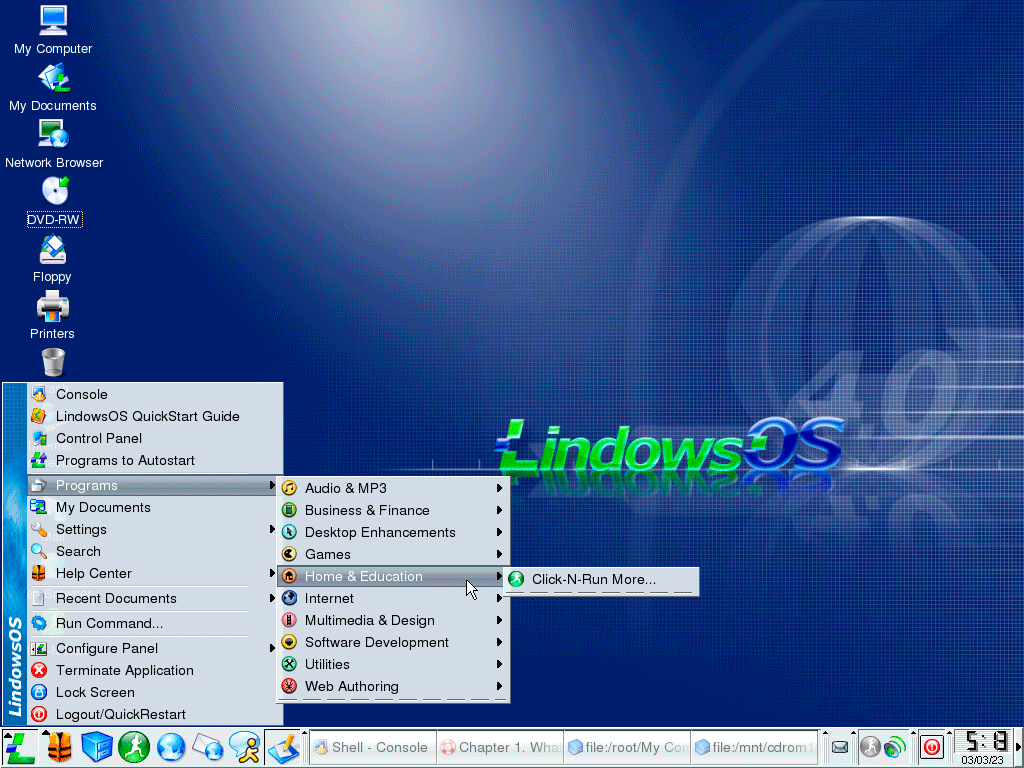Launch Click-N-Run green runner icon in taskbar
This screenshot has height=768, width=1024.
tap(134, 747)
